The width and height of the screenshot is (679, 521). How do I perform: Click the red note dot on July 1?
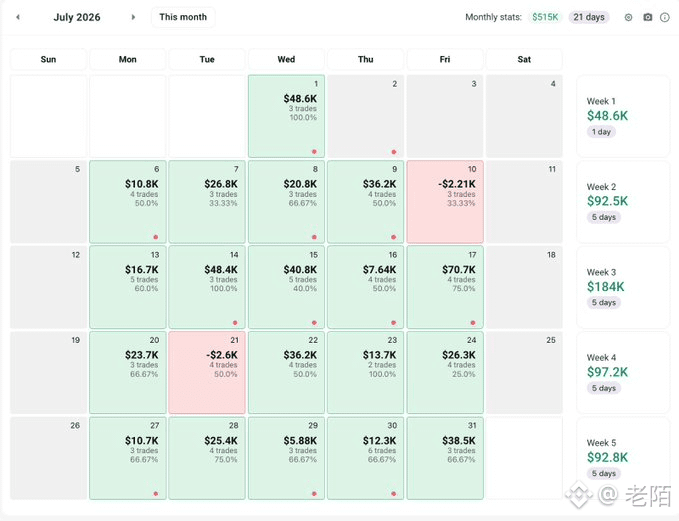314,152
